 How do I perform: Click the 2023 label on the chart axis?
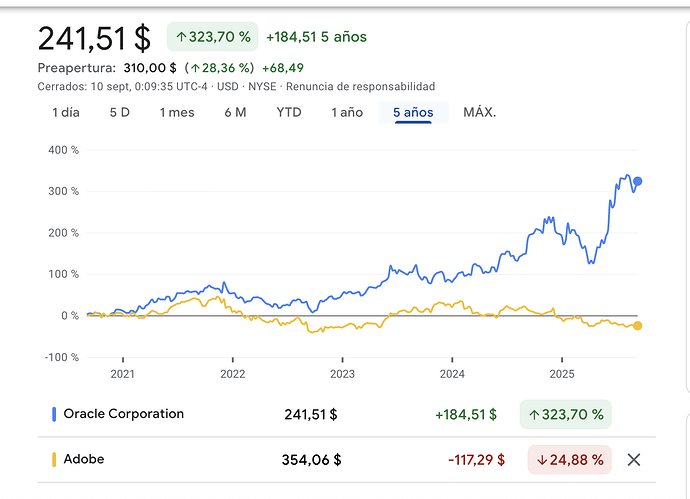pyautogui.click(x=342, y=374)
